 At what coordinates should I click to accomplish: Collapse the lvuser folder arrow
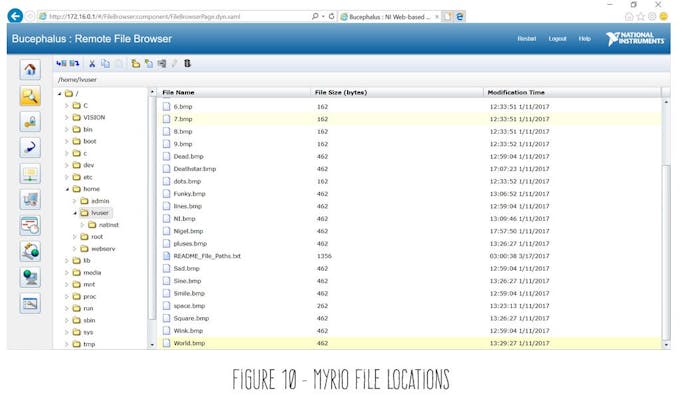click(75, 213)
